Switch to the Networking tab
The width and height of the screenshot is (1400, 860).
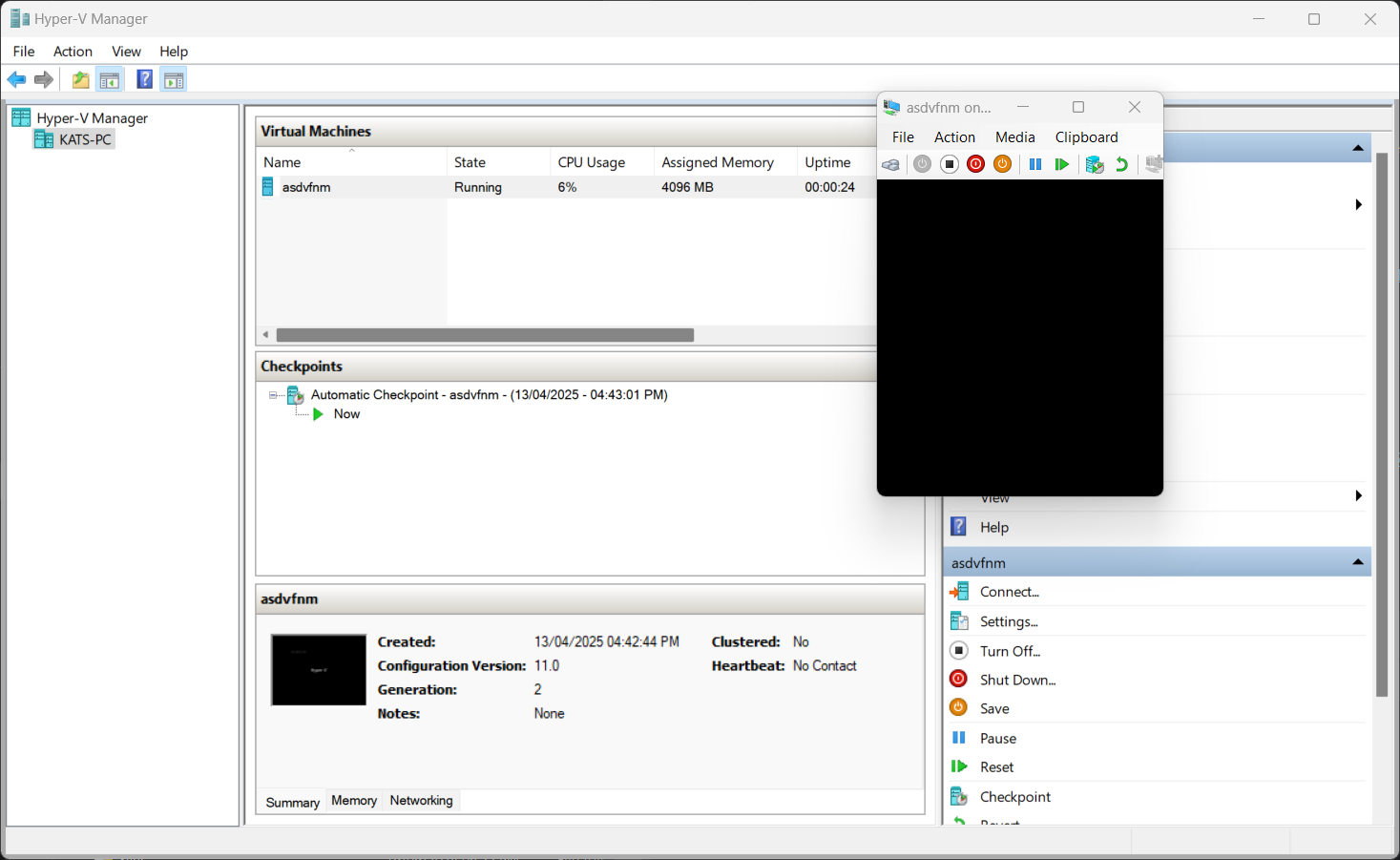point(421,801)
